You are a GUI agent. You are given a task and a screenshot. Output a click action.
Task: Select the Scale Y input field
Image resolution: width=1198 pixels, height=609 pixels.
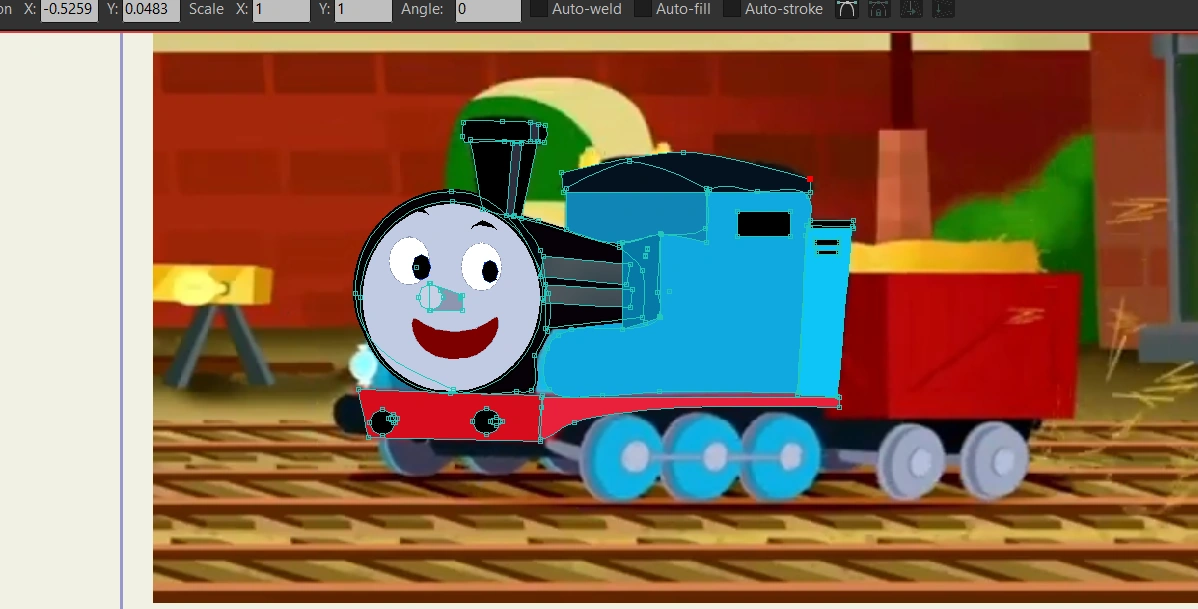(362, 9)
